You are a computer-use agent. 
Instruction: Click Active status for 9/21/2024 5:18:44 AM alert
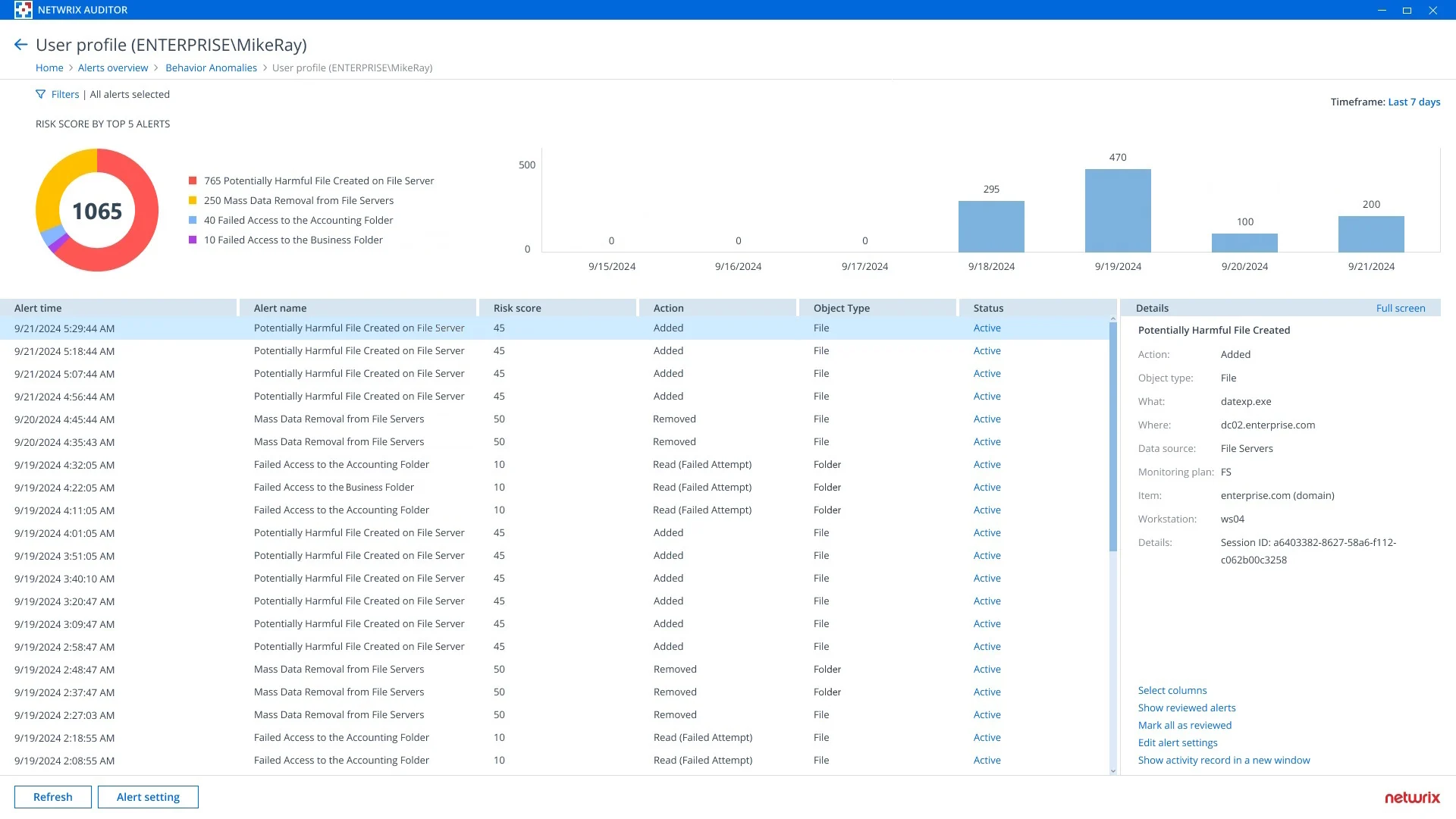[x=987, y=351]
